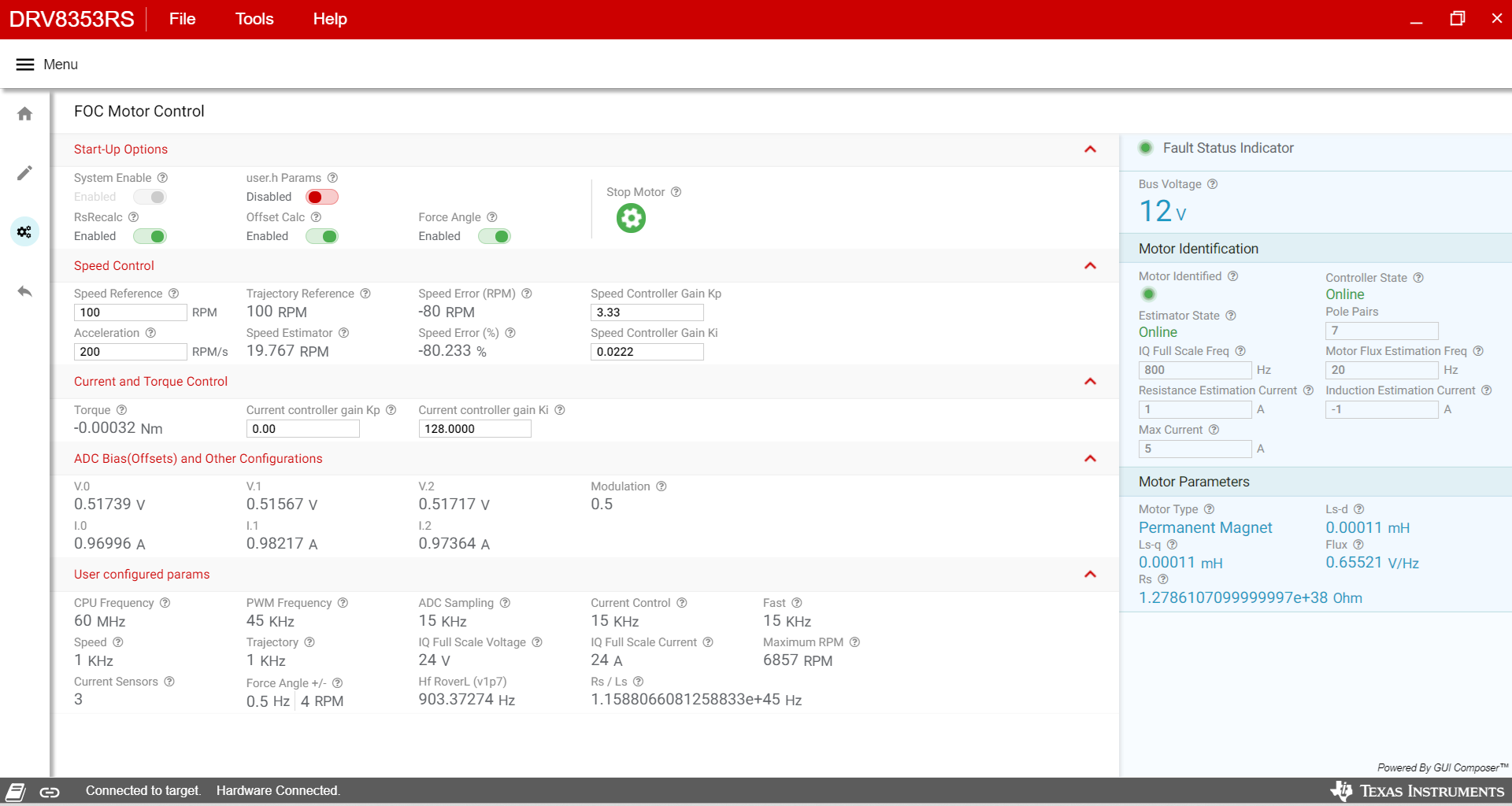This screenshot has height=806, width=1512.
Task: Click the connection link icon in status bar
Action: click(x=50, y=792)
